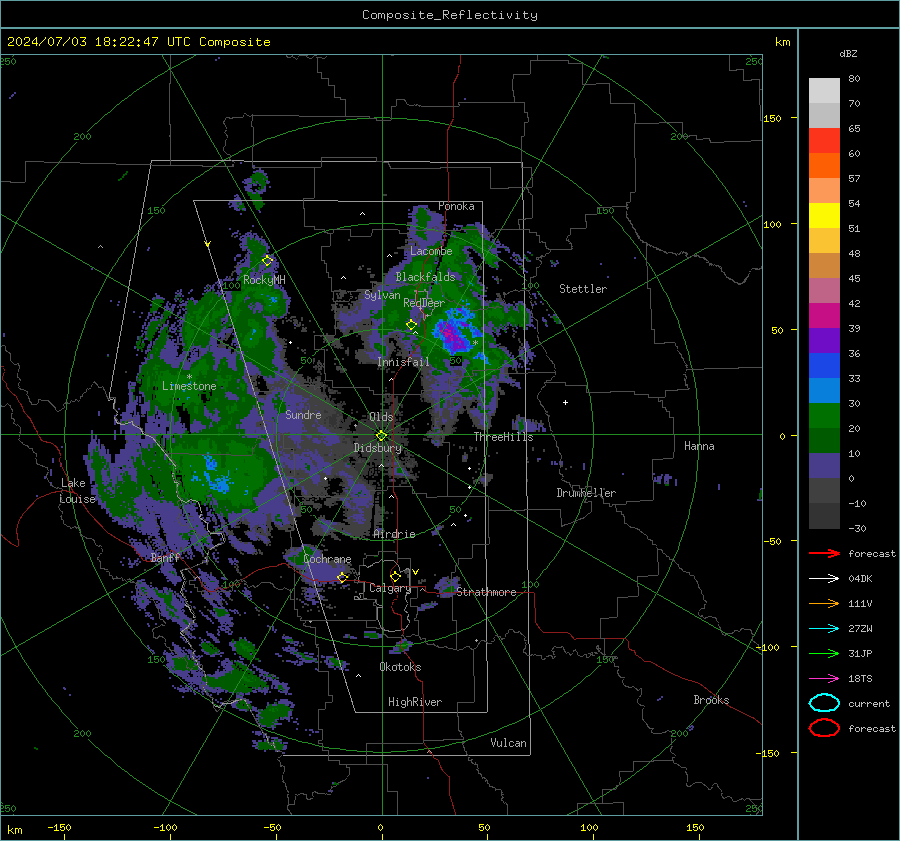Click the intense magenta storm core near RedDeer
900x841 pixels.
point(452,335)
